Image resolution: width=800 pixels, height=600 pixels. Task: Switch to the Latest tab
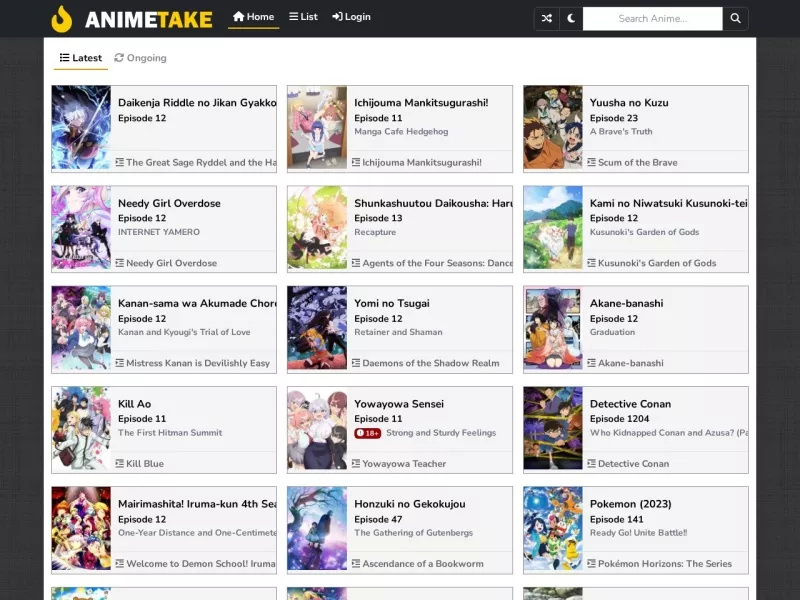pos(81,58)
